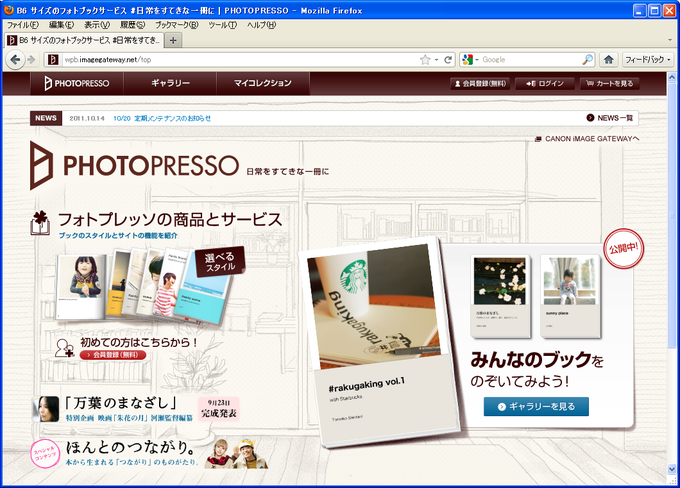Click the book icon beside フォトプレッソの商品とサービス
Image resolution: width=680 pixels, height=488 pixels.
pyautogui.click(x=40, y=223)
